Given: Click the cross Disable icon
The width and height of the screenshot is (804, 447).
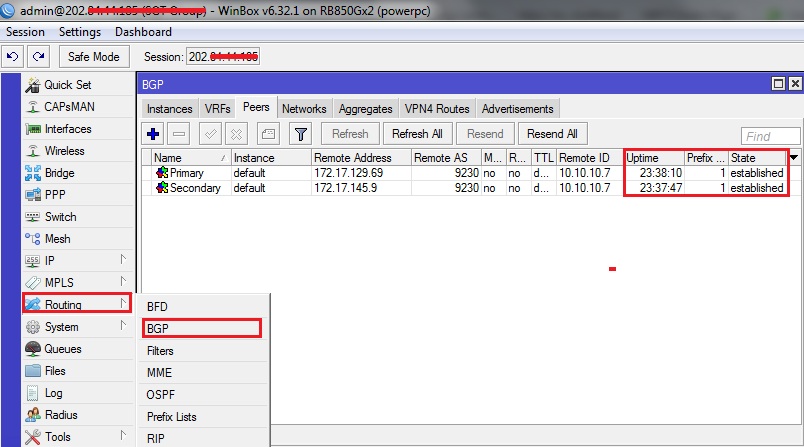Looking at the screenshot, I should 236,134.
